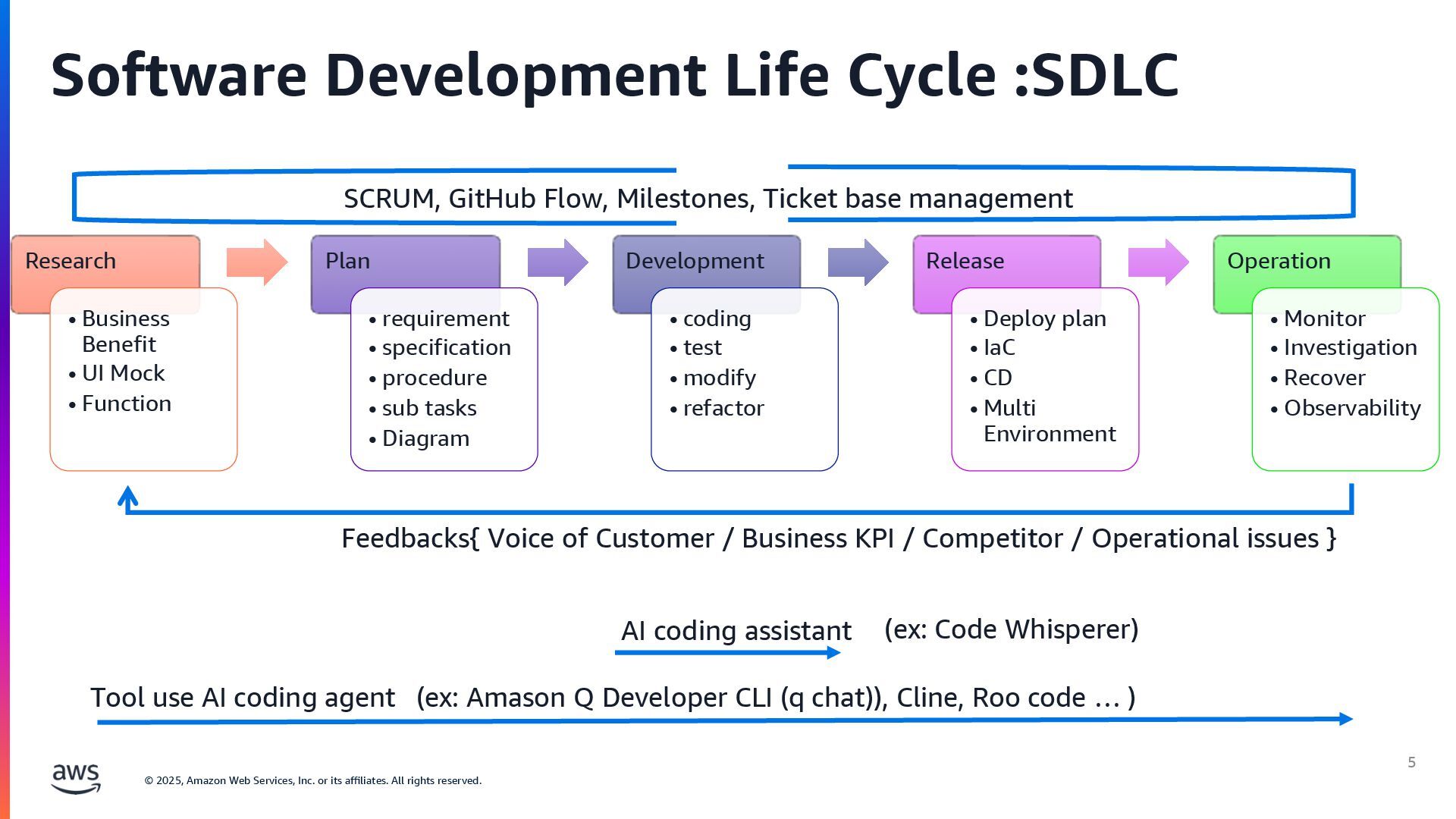Click the copyright Amazon Web Services text
1456x819 pixels.
coord(312,780)
